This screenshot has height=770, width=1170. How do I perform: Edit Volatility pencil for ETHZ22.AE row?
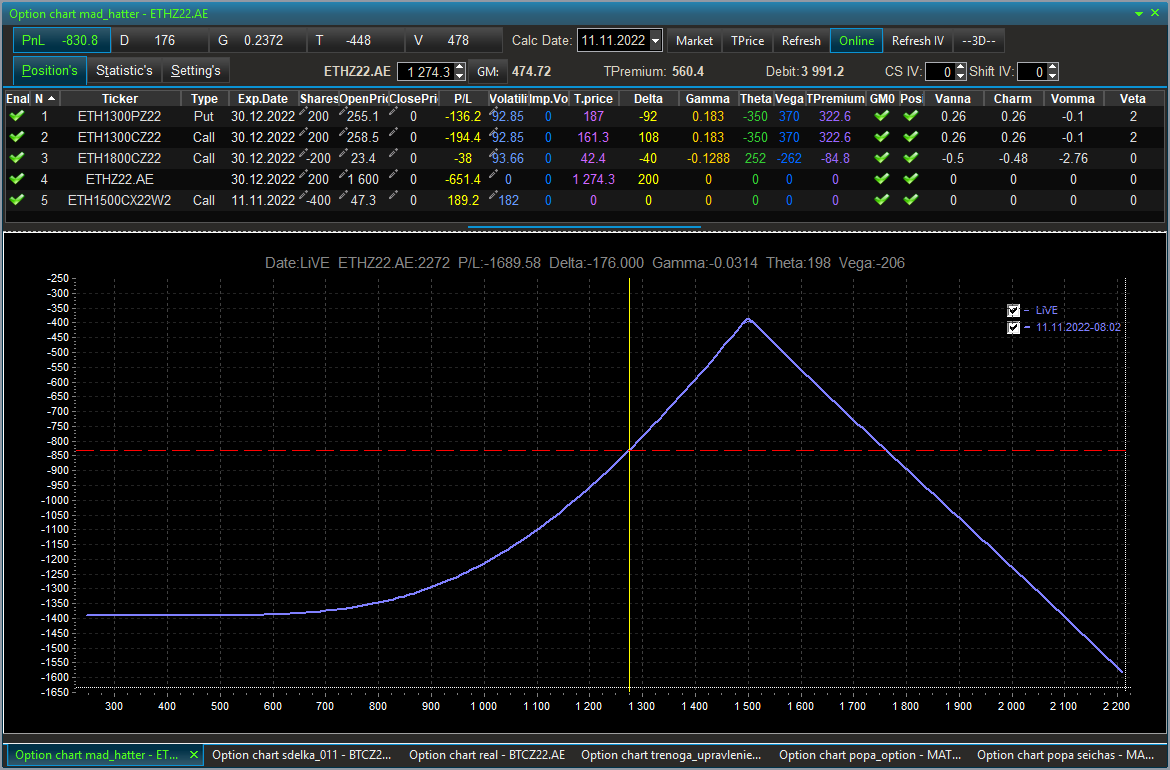(x=493, y=175)
